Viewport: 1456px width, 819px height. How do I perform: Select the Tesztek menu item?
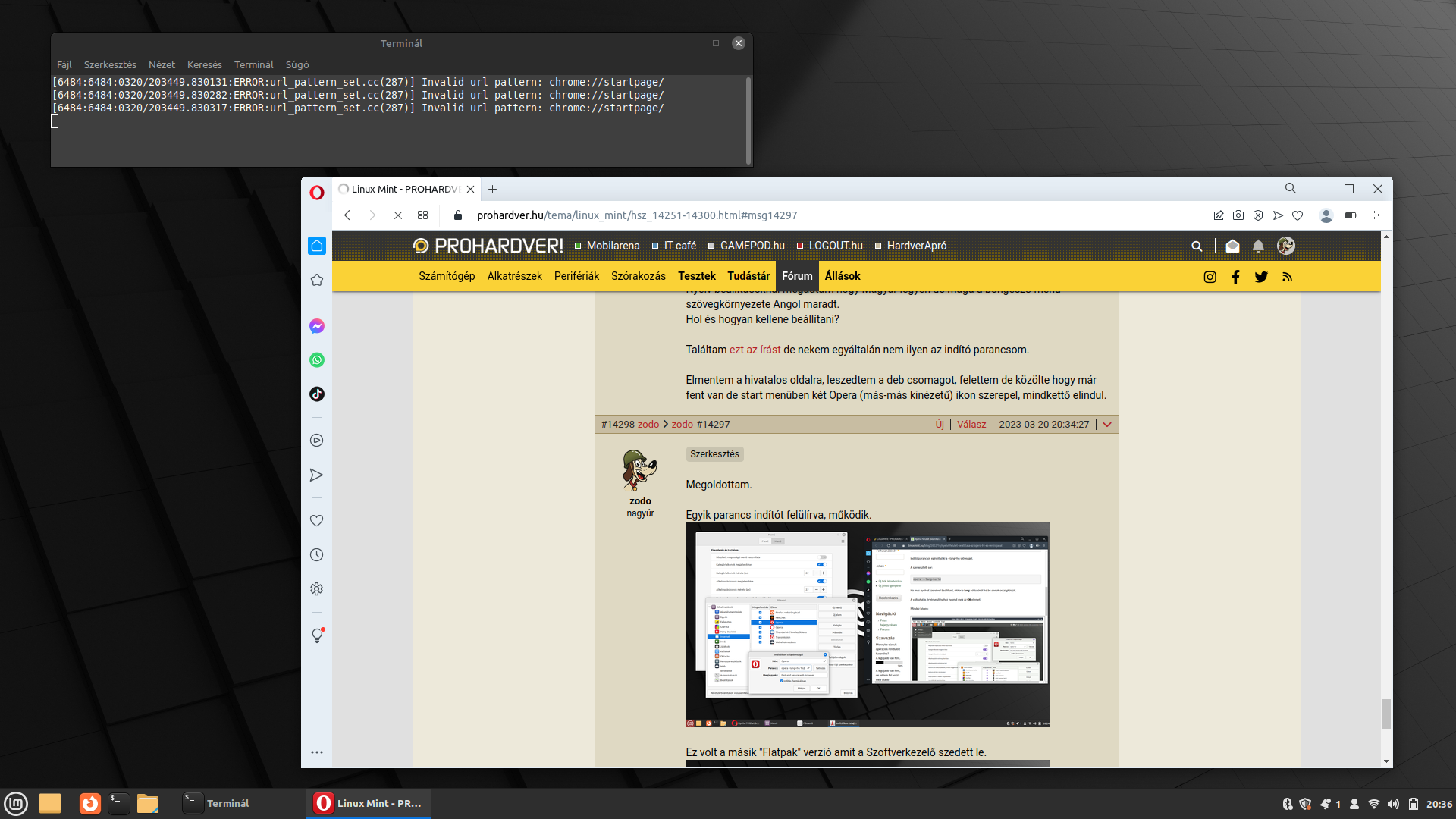click(697, 276)
